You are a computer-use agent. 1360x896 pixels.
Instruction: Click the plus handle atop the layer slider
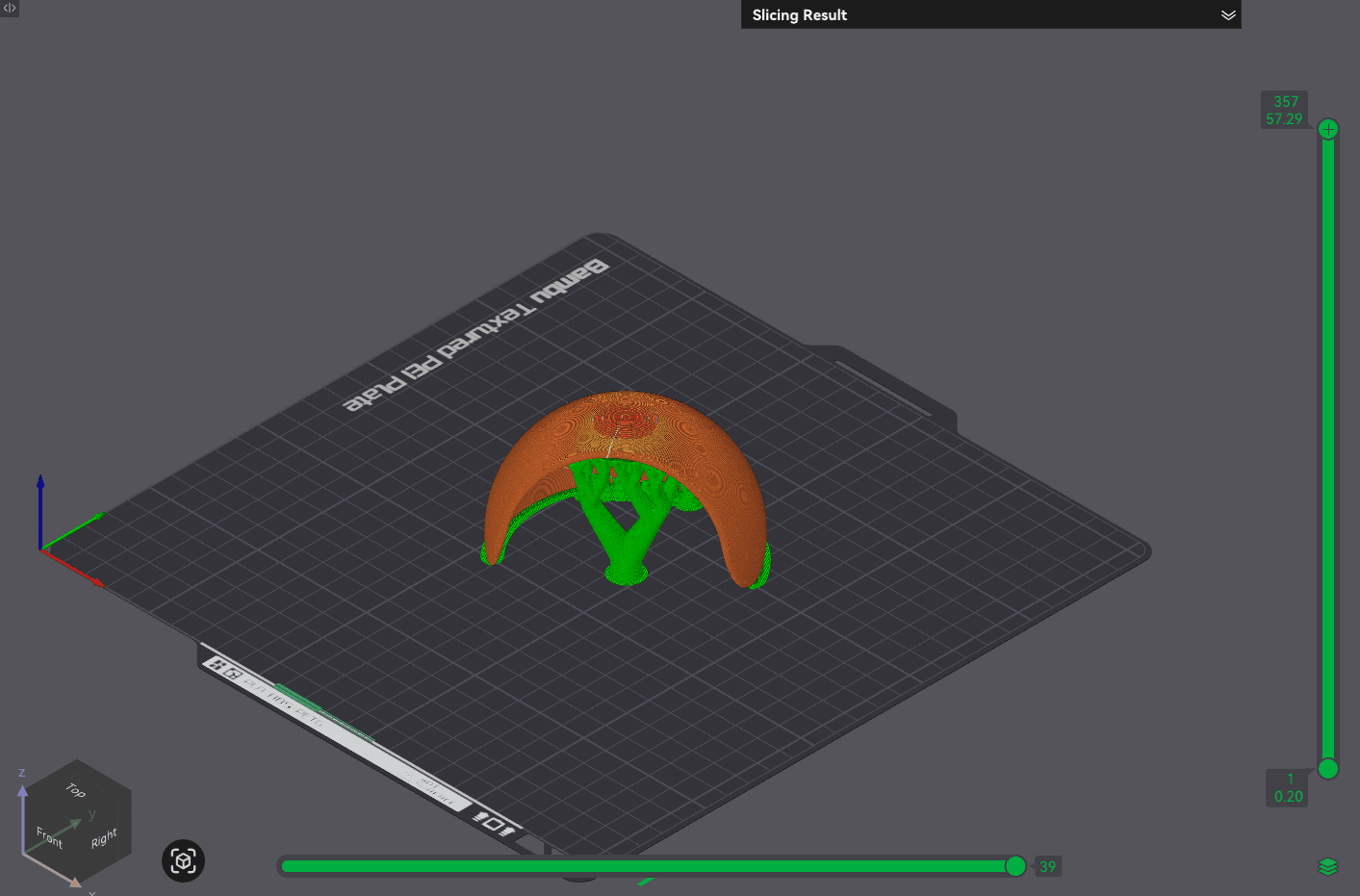click(1328, 129)
